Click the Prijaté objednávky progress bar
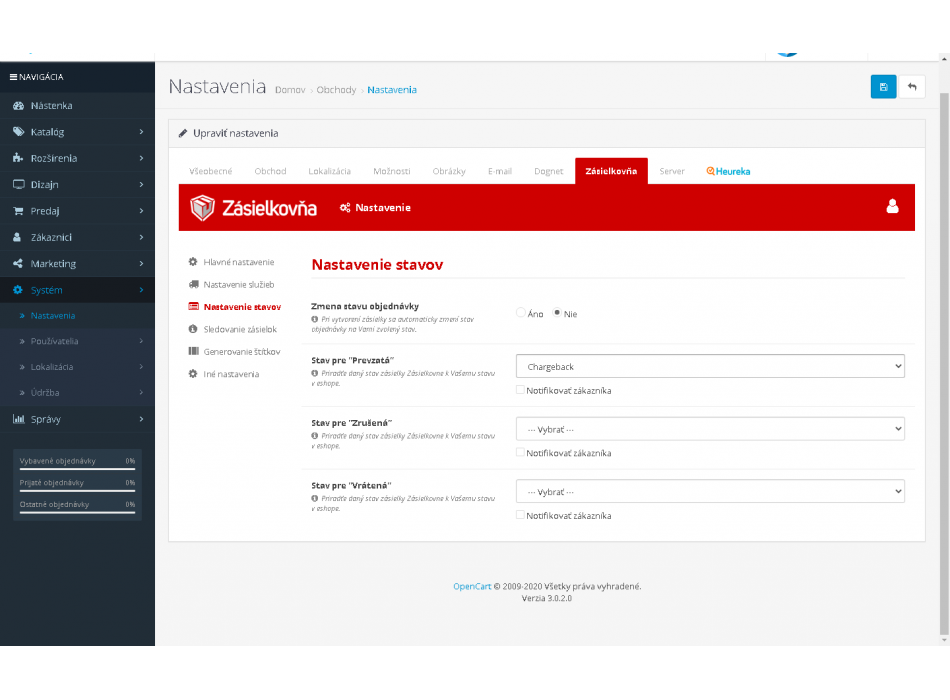This screenshot has height=700, width=950. tap(77, 490)
